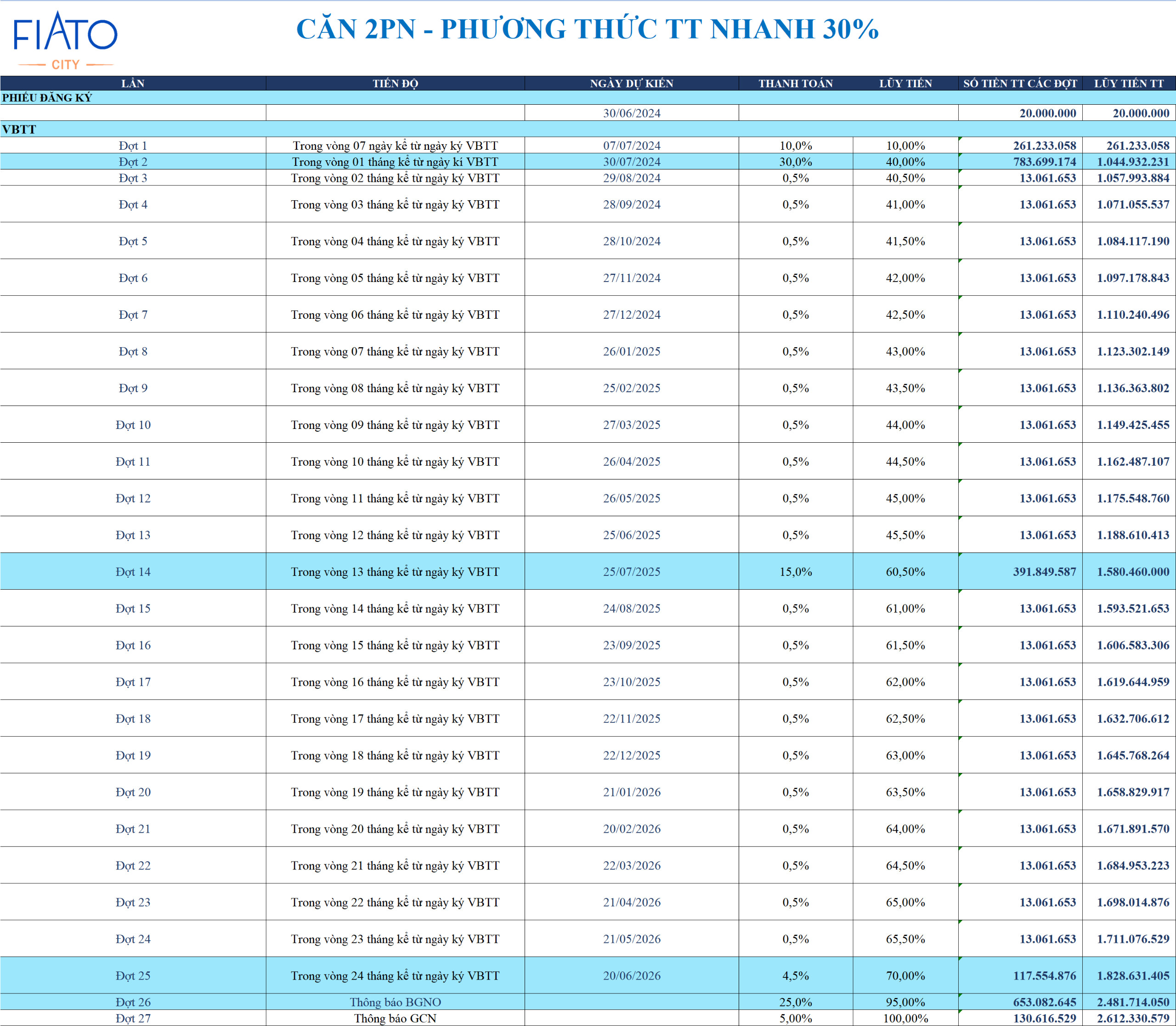This screenshot has height=1026, width=1176.
Task: Click the '4,5%' payment cell in Đợt 25
Action: [796, 975]
